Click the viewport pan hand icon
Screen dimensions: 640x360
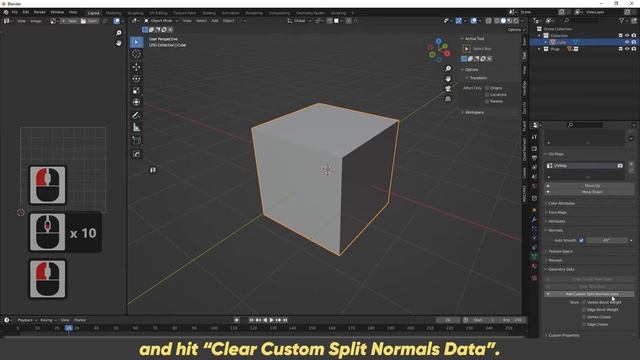(448, 79)
